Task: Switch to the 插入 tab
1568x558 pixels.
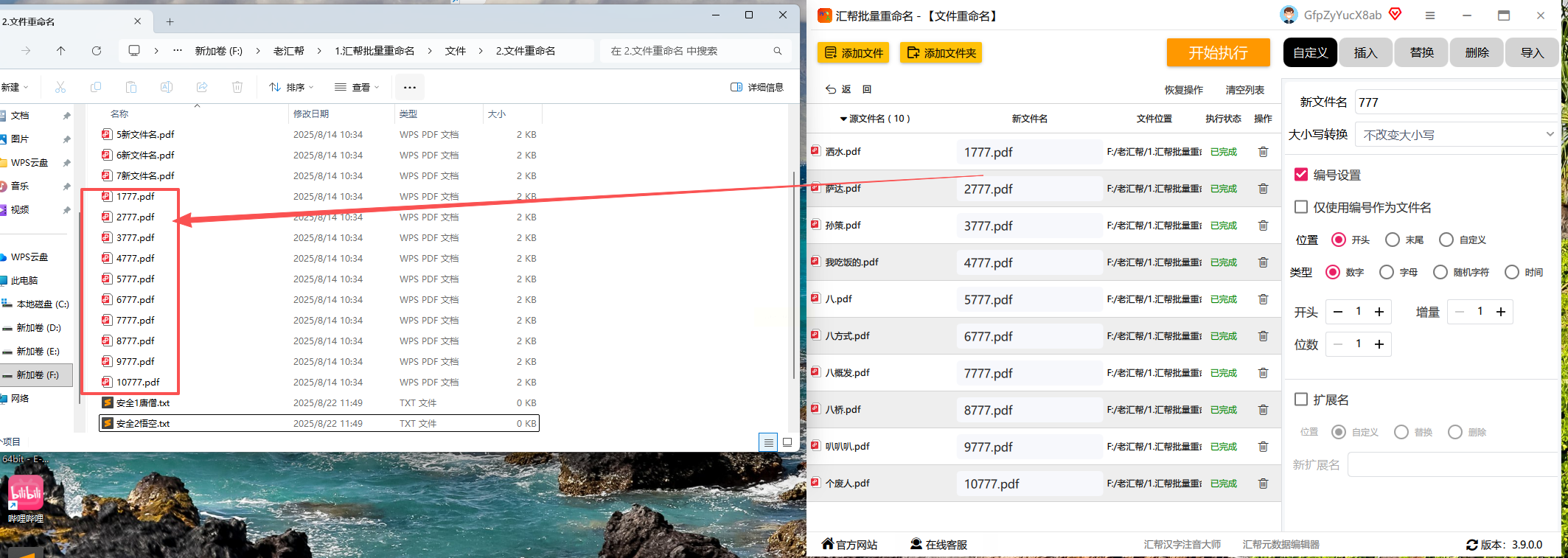Action: [1365, 52]
